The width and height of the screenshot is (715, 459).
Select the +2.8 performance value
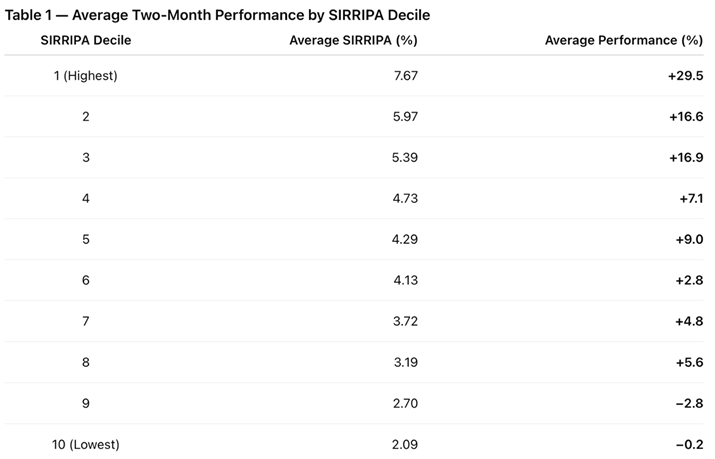(688, 281)
